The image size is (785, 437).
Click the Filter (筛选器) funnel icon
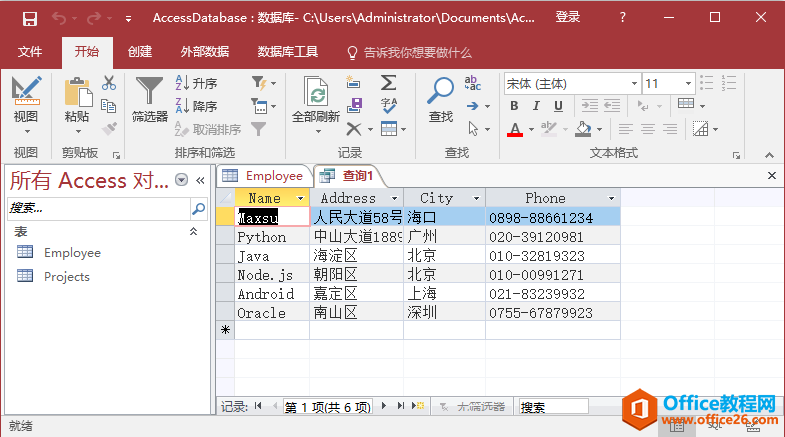click(149, 92)
